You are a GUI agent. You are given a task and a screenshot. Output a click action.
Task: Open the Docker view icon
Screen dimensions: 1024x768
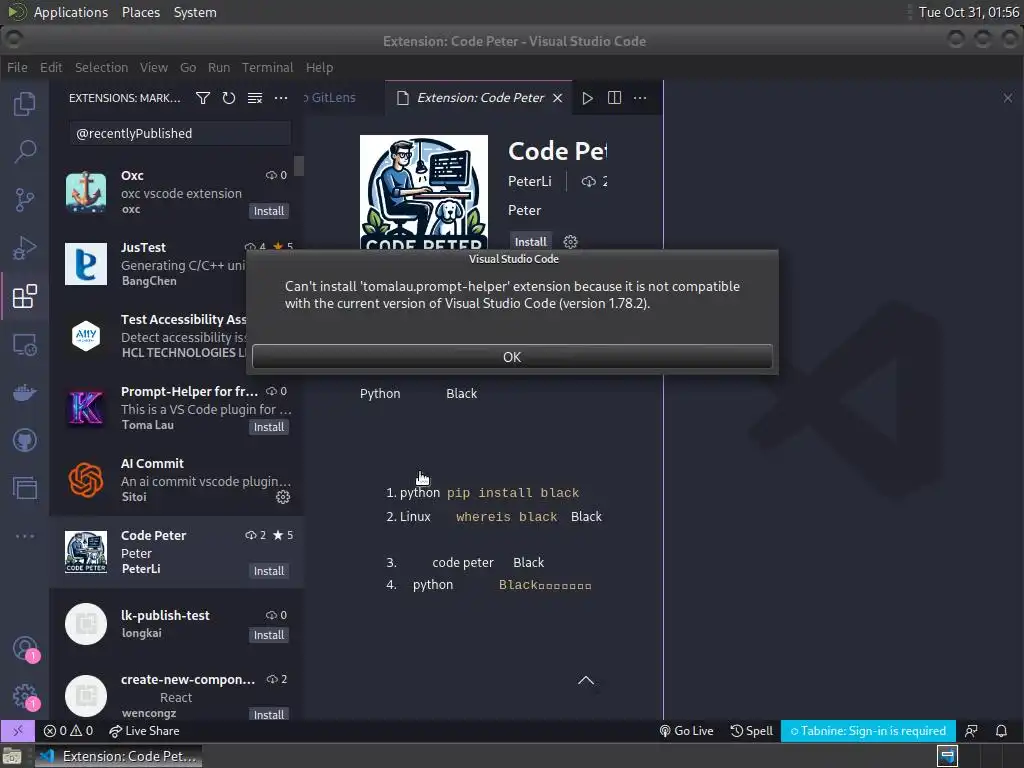pyautogui.click(x=24, y=392)
